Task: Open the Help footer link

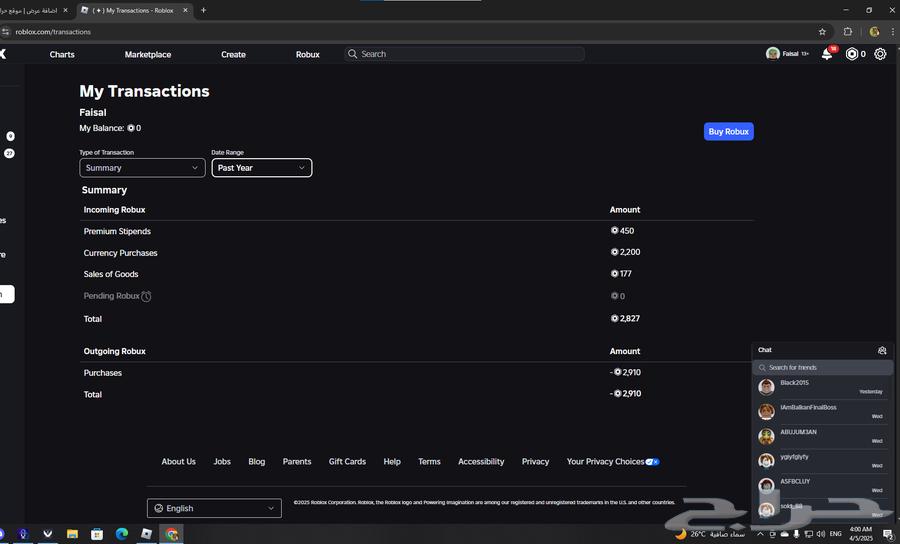Action: 392,461
